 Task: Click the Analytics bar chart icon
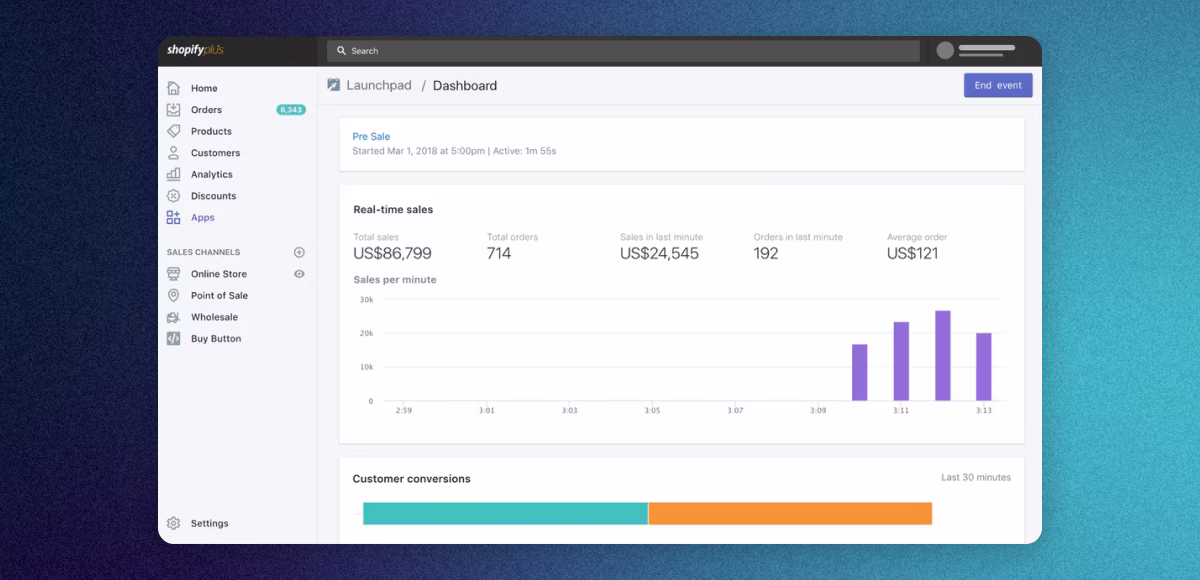(174, 174)
